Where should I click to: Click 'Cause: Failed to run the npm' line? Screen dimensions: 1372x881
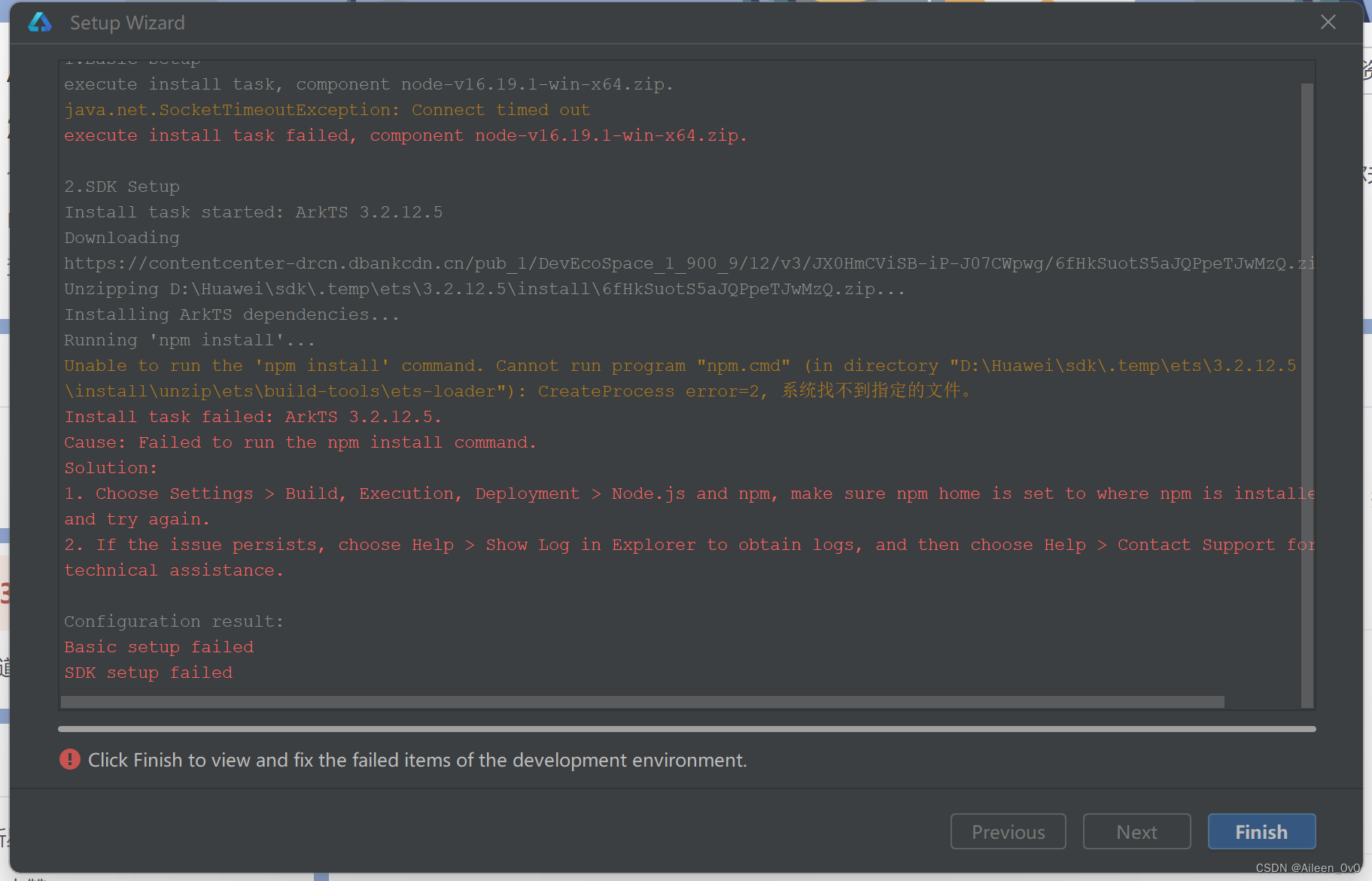tap(300, 442)
